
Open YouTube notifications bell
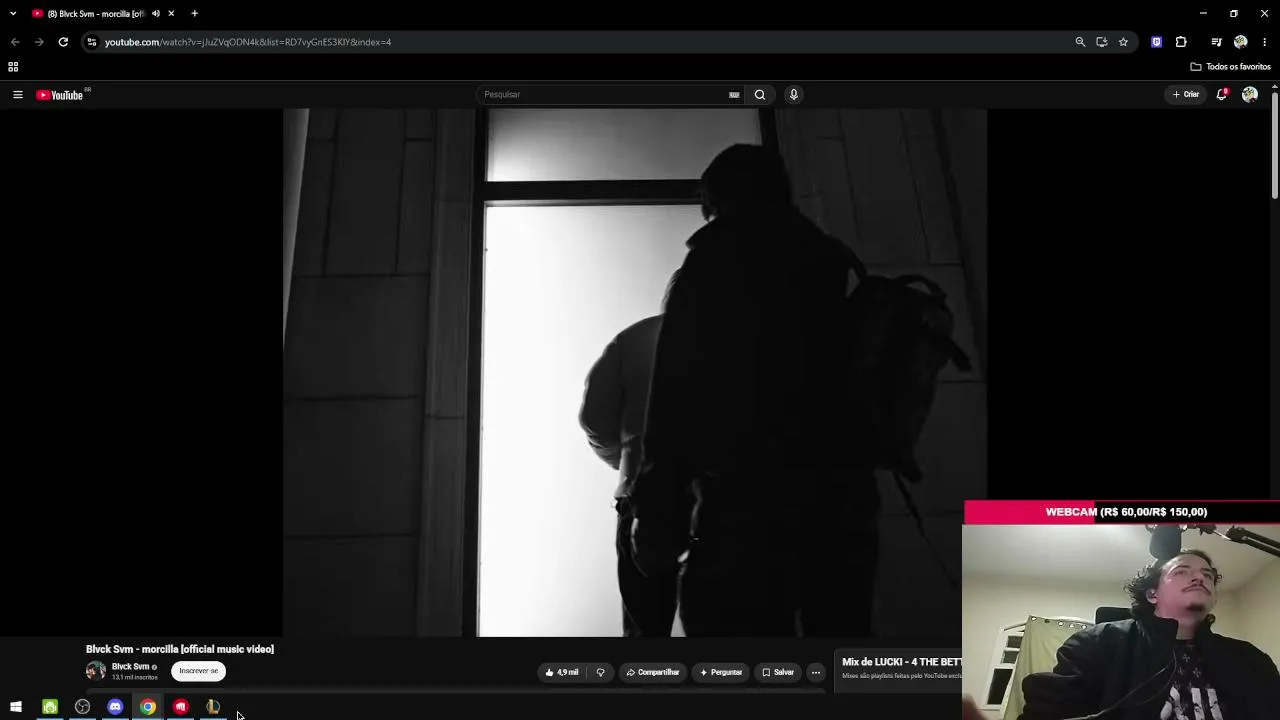[1221, 94]
